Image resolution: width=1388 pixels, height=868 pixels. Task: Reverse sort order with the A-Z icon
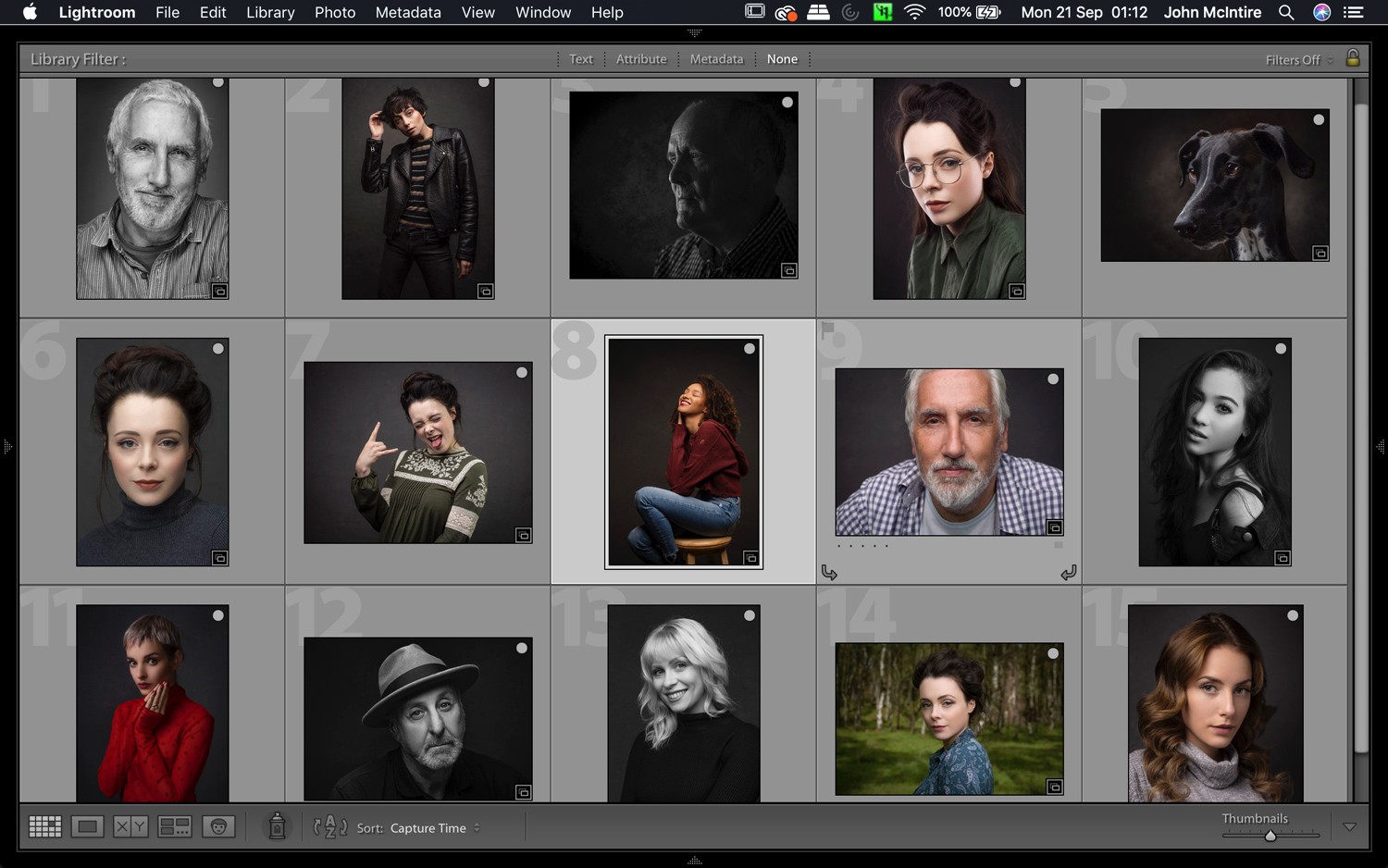[x=329, y=826]
